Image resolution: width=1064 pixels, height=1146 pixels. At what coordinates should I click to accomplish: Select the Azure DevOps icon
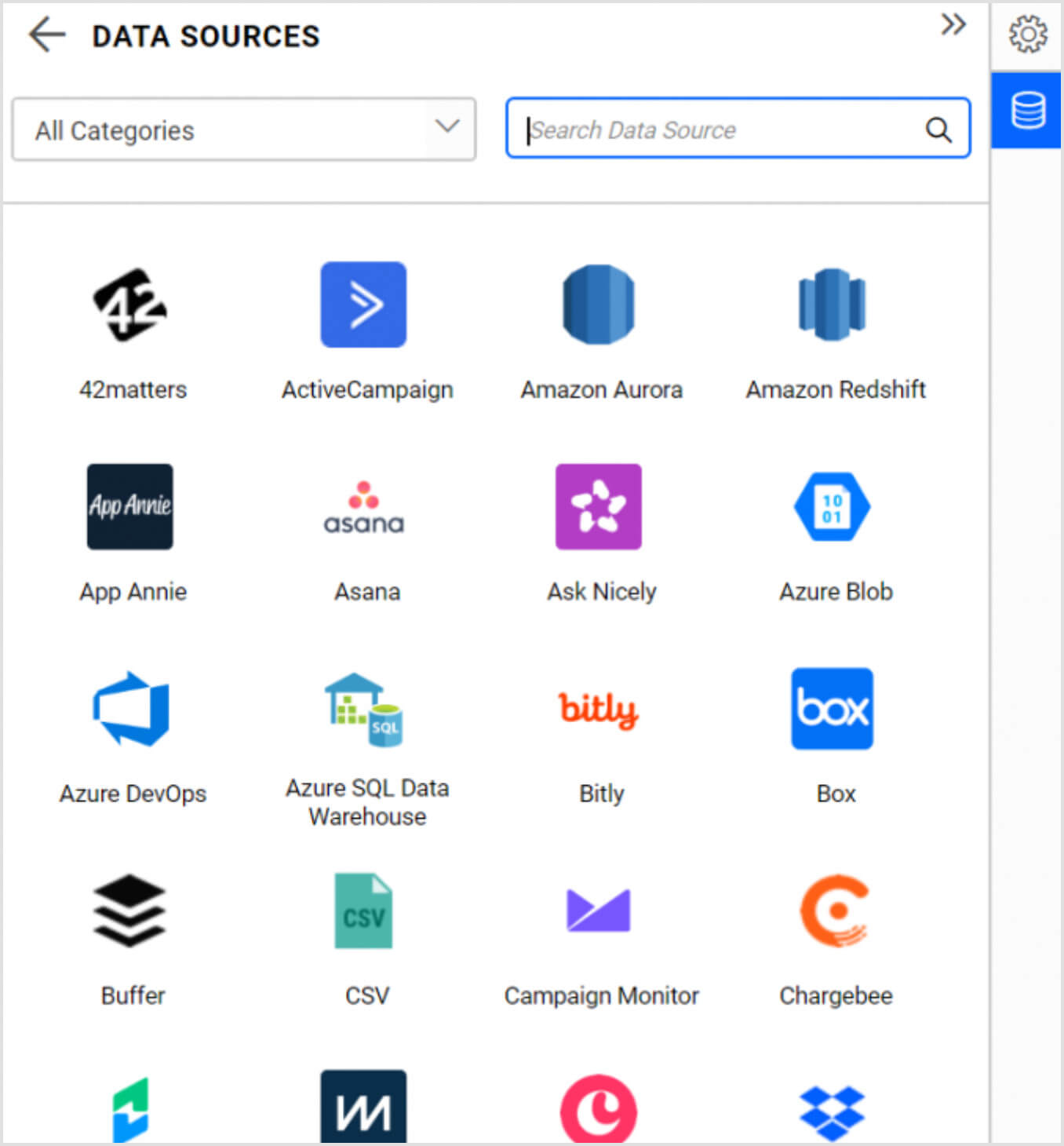132,709
